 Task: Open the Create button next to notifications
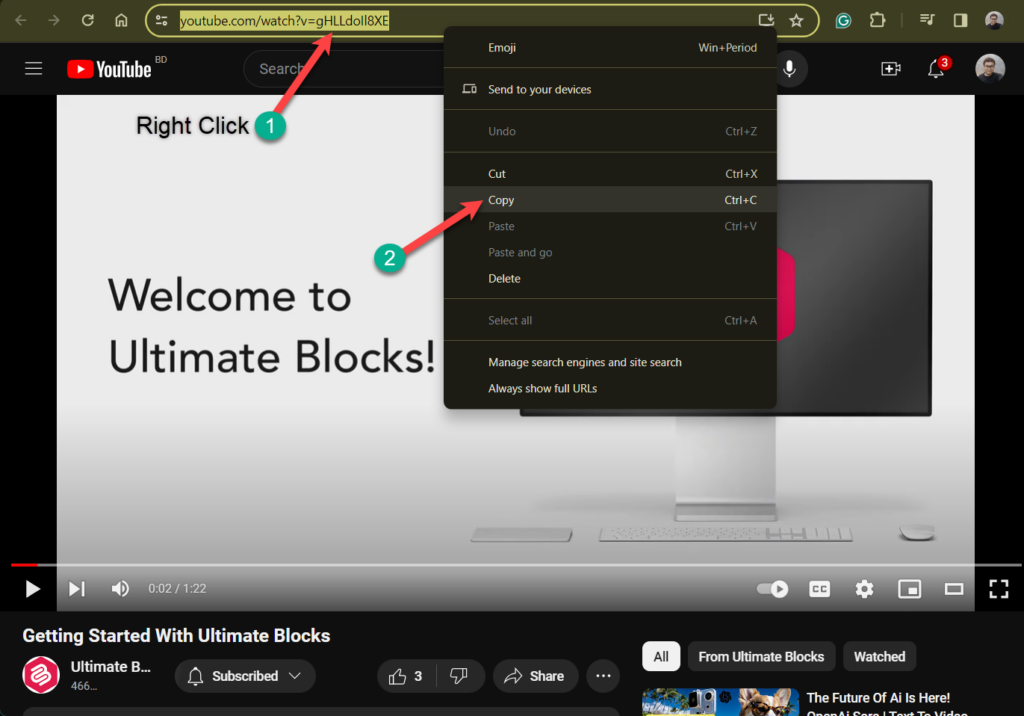890,68
